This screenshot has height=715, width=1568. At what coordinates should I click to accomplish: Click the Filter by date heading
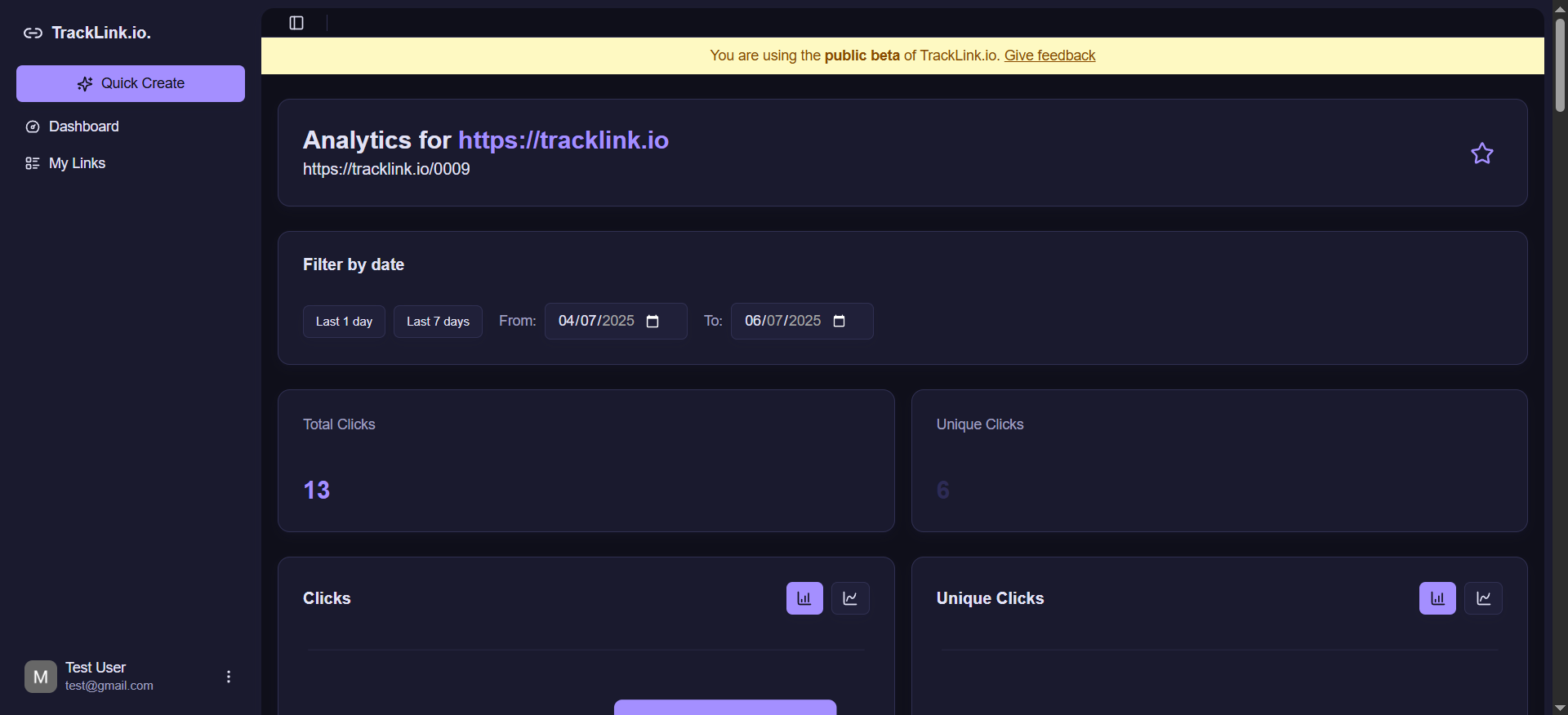pyautogui.click(x=354, y=264)
